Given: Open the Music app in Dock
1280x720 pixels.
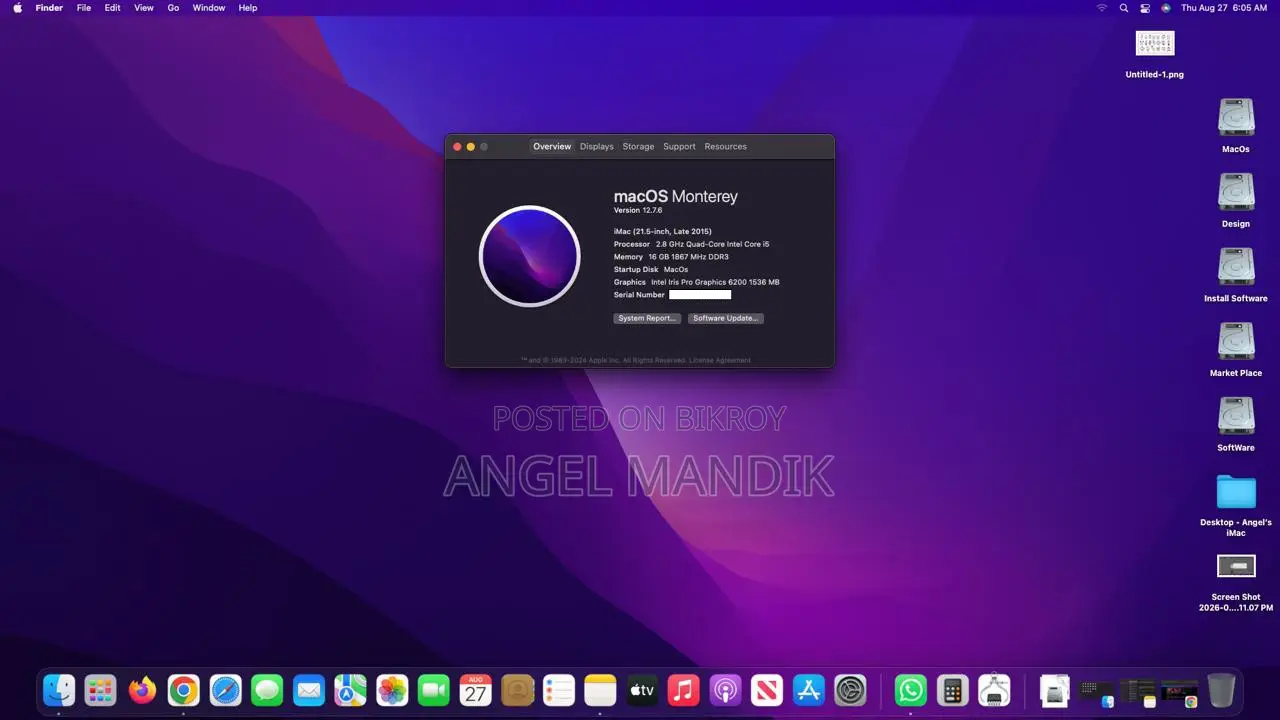Looking at the screenshot, I should pos(683,690).
